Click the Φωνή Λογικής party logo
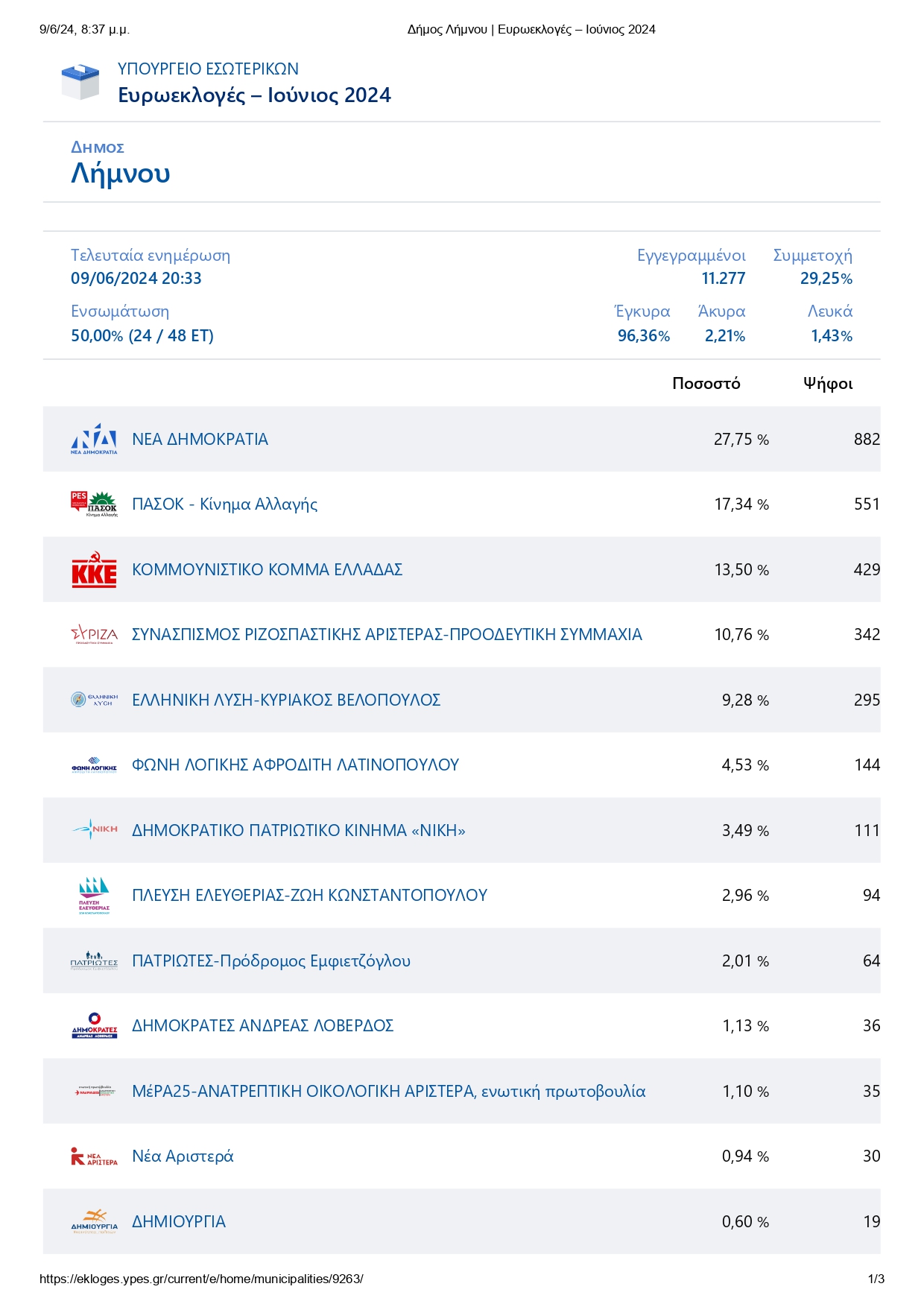Screen dimensions: 924x1307 [94, 765]
